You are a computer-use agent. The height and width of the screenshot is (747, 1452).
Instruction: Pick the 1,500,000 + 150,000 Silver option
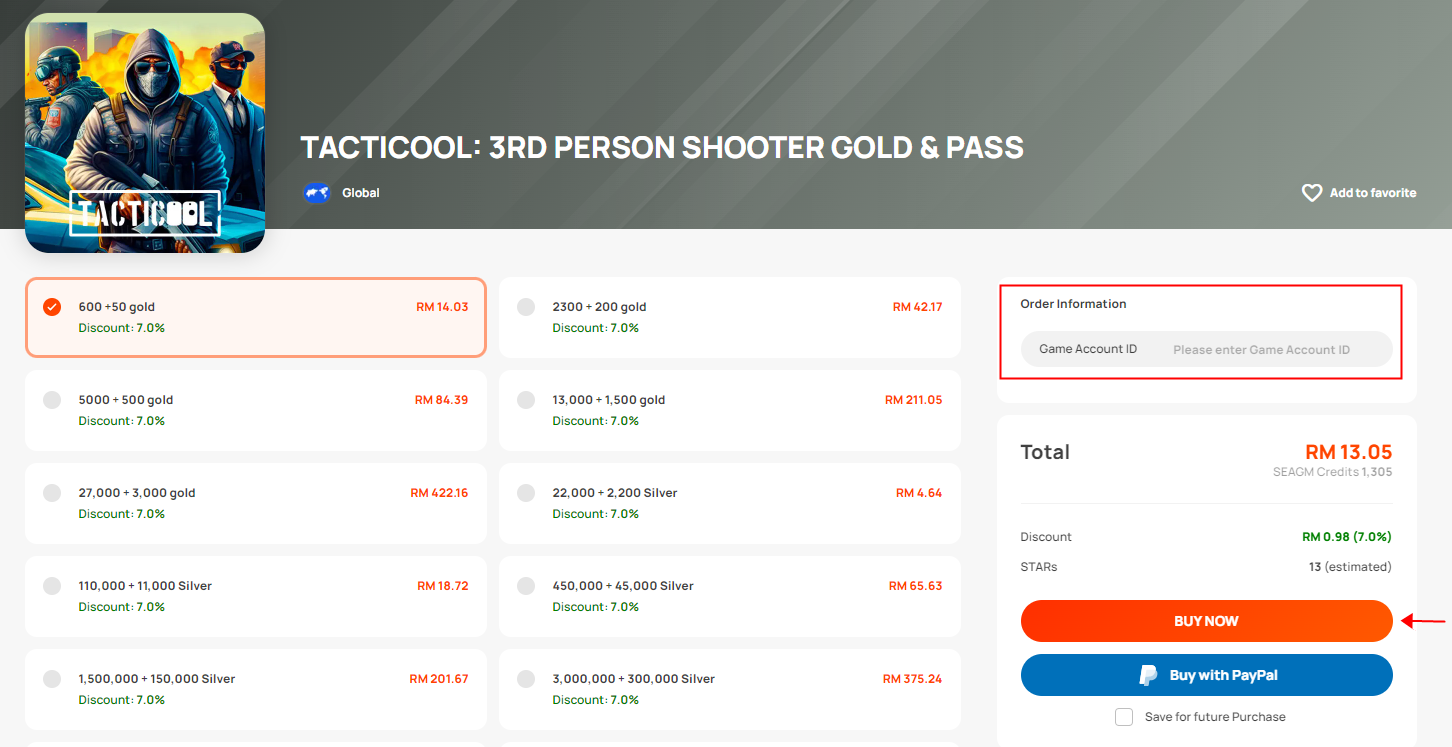(256, 689)
